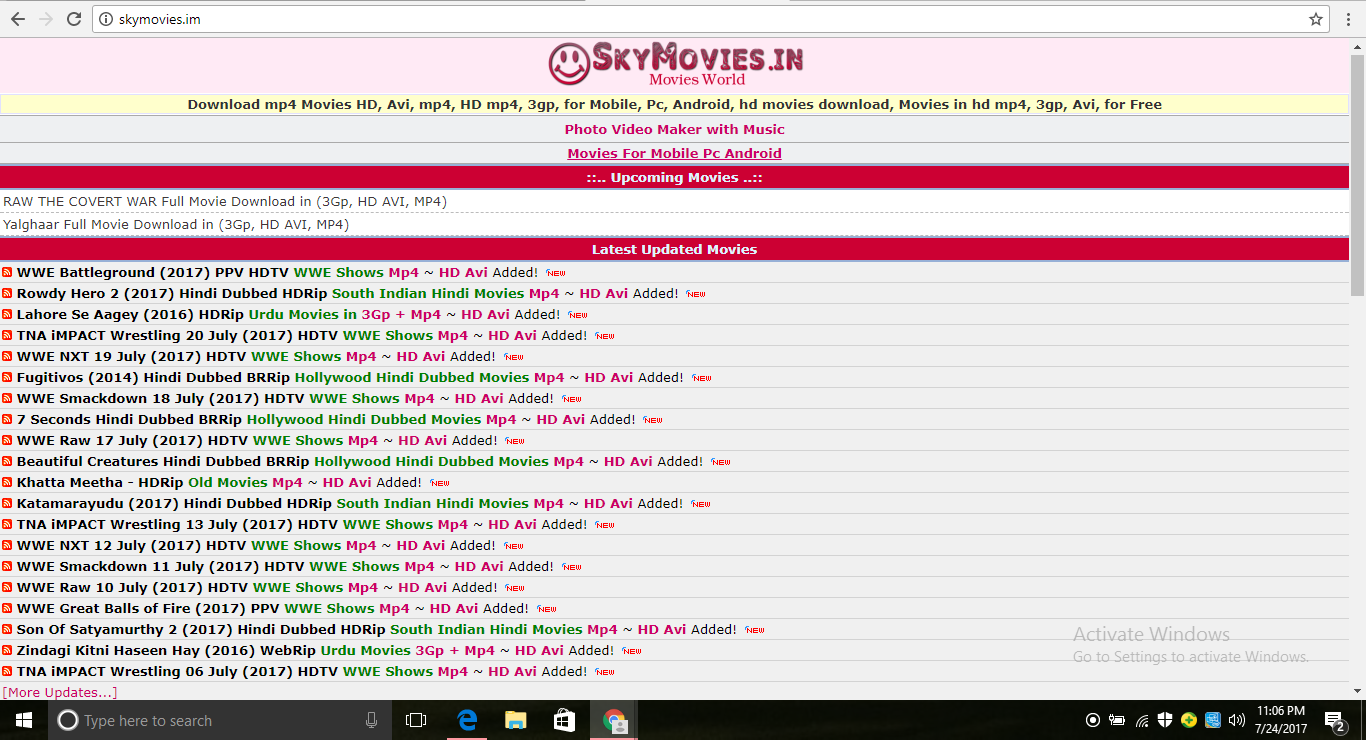Click the yellow plus security tray icon
The width and height of the screenshot is (1366, 740).
coord(1189,720)
